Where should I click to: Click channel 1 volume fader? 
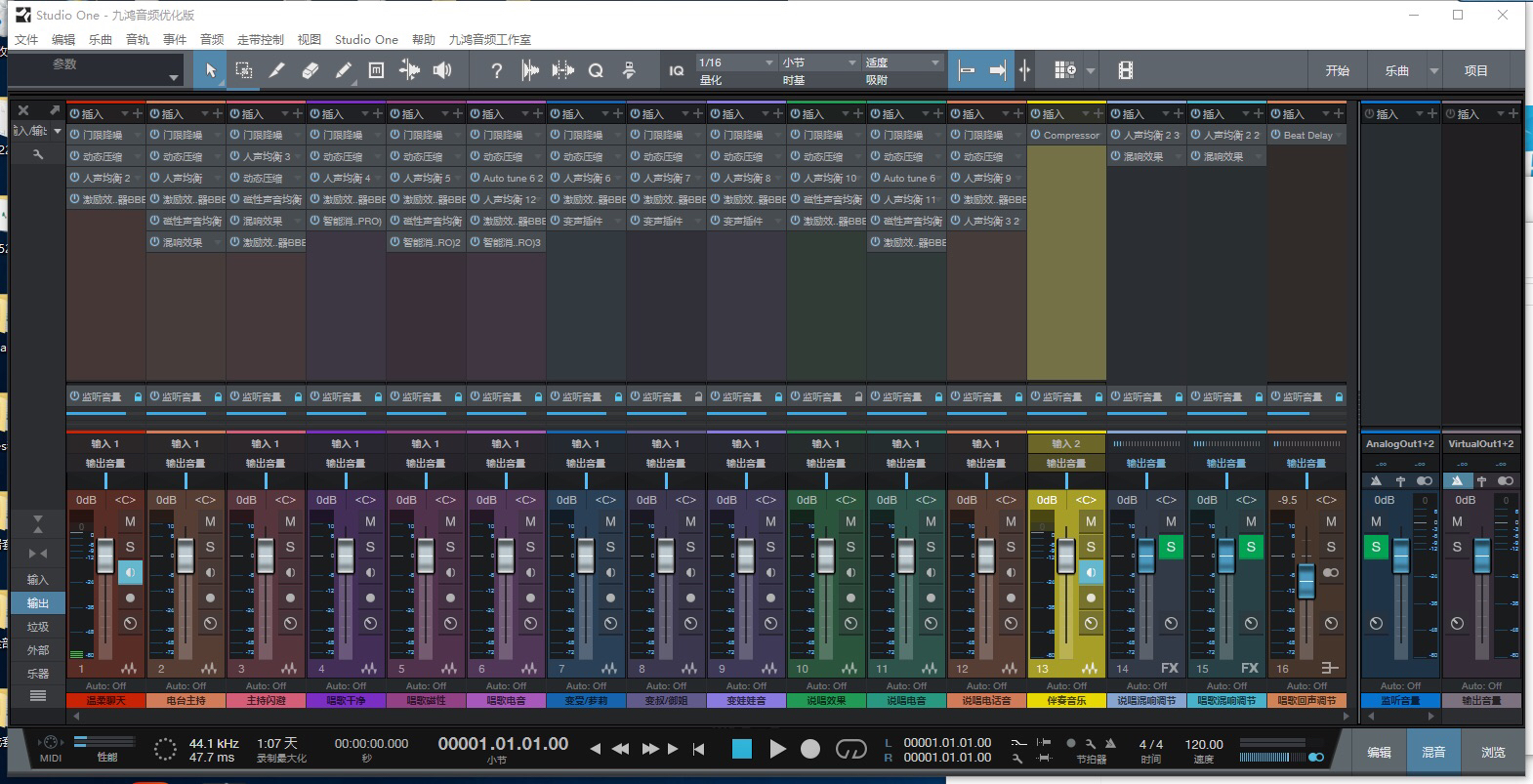(105, 557)
